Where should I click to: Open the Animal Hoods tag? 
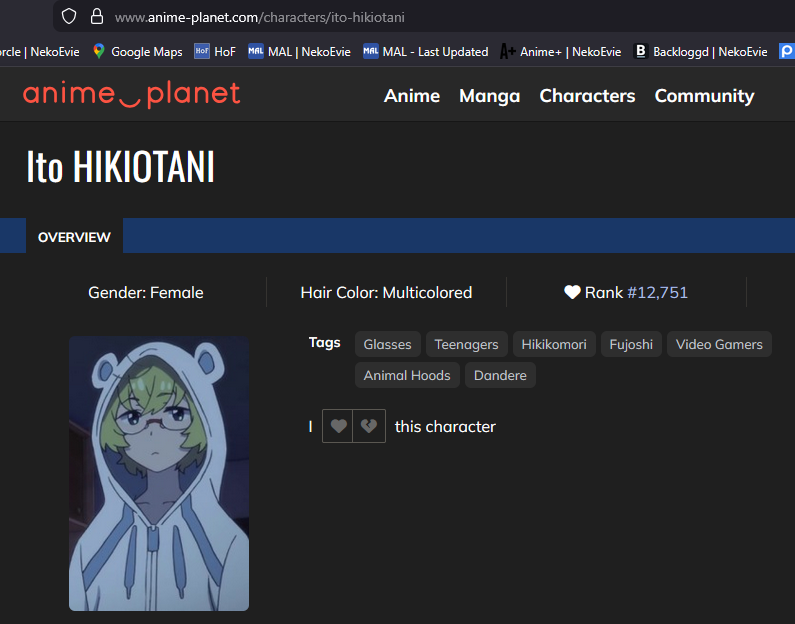[x=407, y=375]
